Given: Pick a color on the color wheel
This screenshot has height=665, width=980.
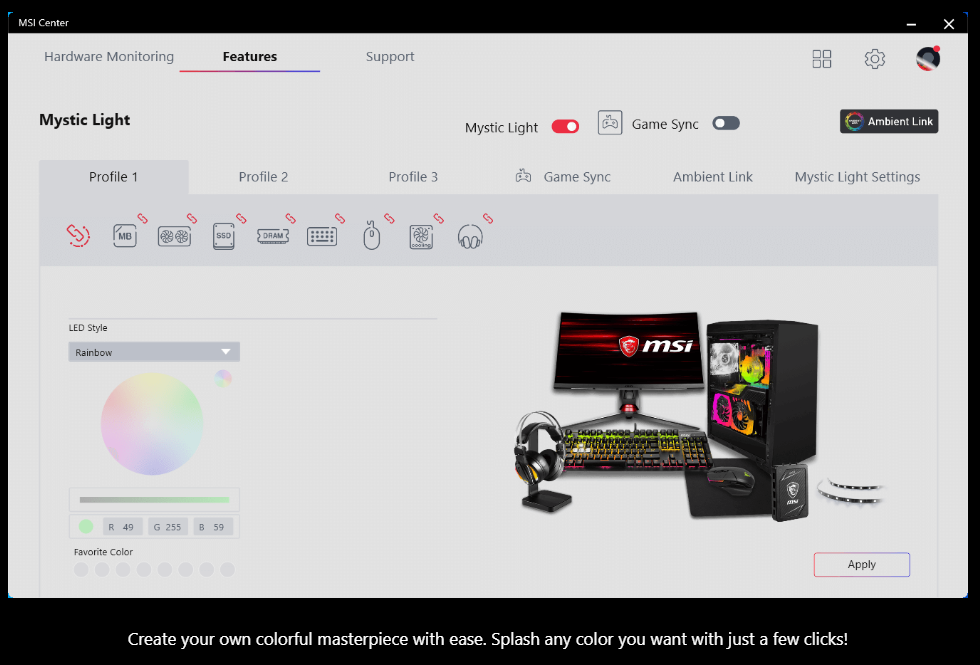Looking at the screenshot, I should [152, 424].
